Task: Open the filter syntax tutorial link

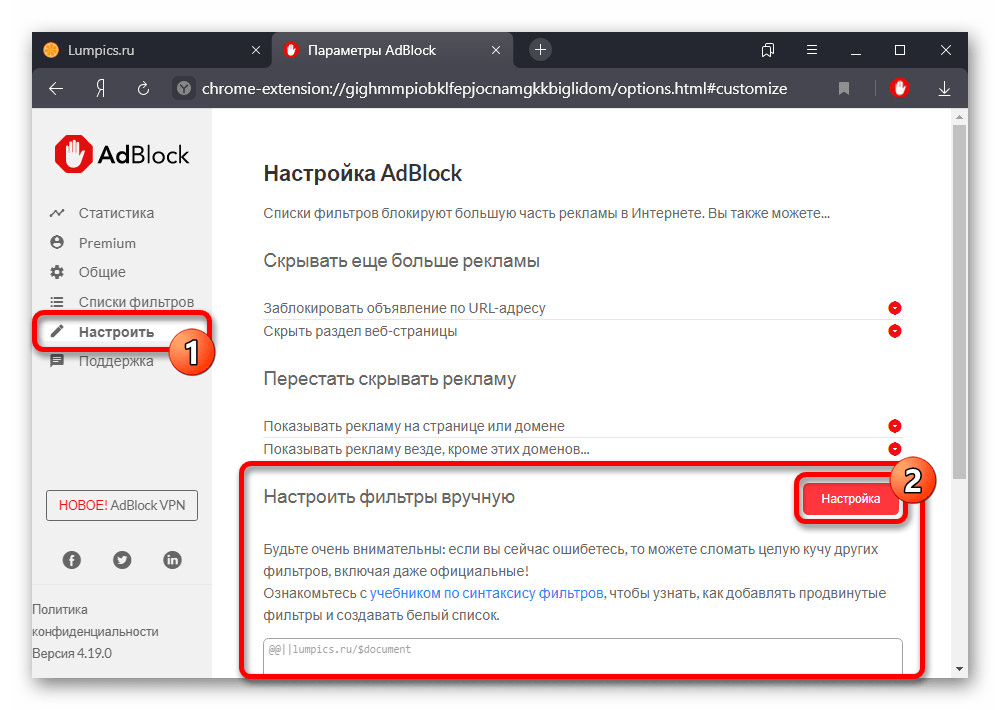Action: 486,593
